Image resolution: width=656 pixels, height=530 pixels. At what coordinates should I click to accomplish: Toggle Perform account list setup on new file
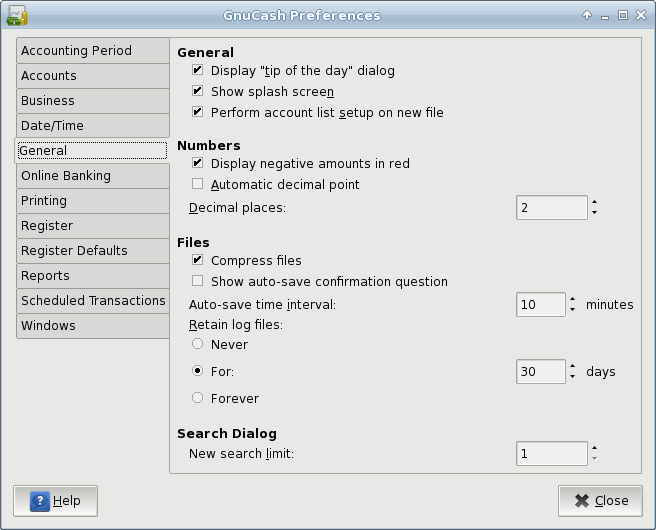[197, 112]
